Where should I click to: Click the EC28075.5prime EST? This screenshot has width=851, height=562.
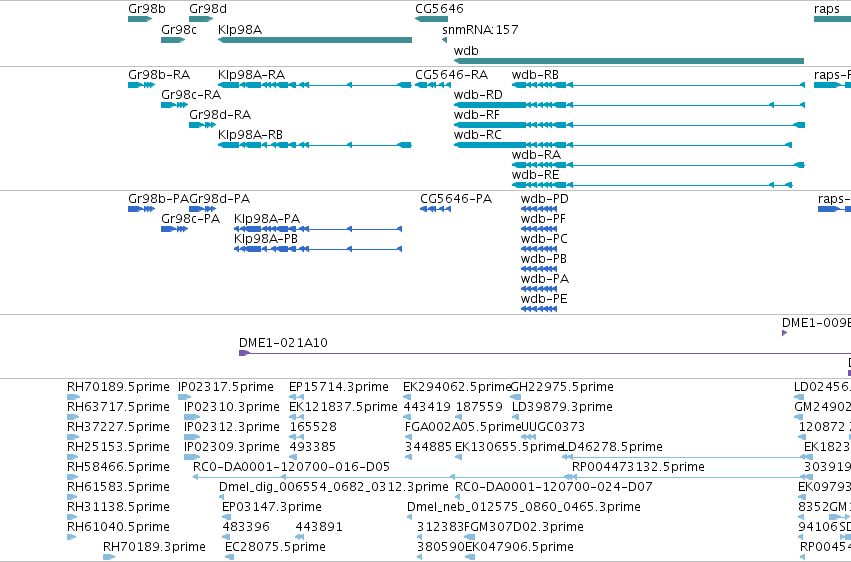231,558
